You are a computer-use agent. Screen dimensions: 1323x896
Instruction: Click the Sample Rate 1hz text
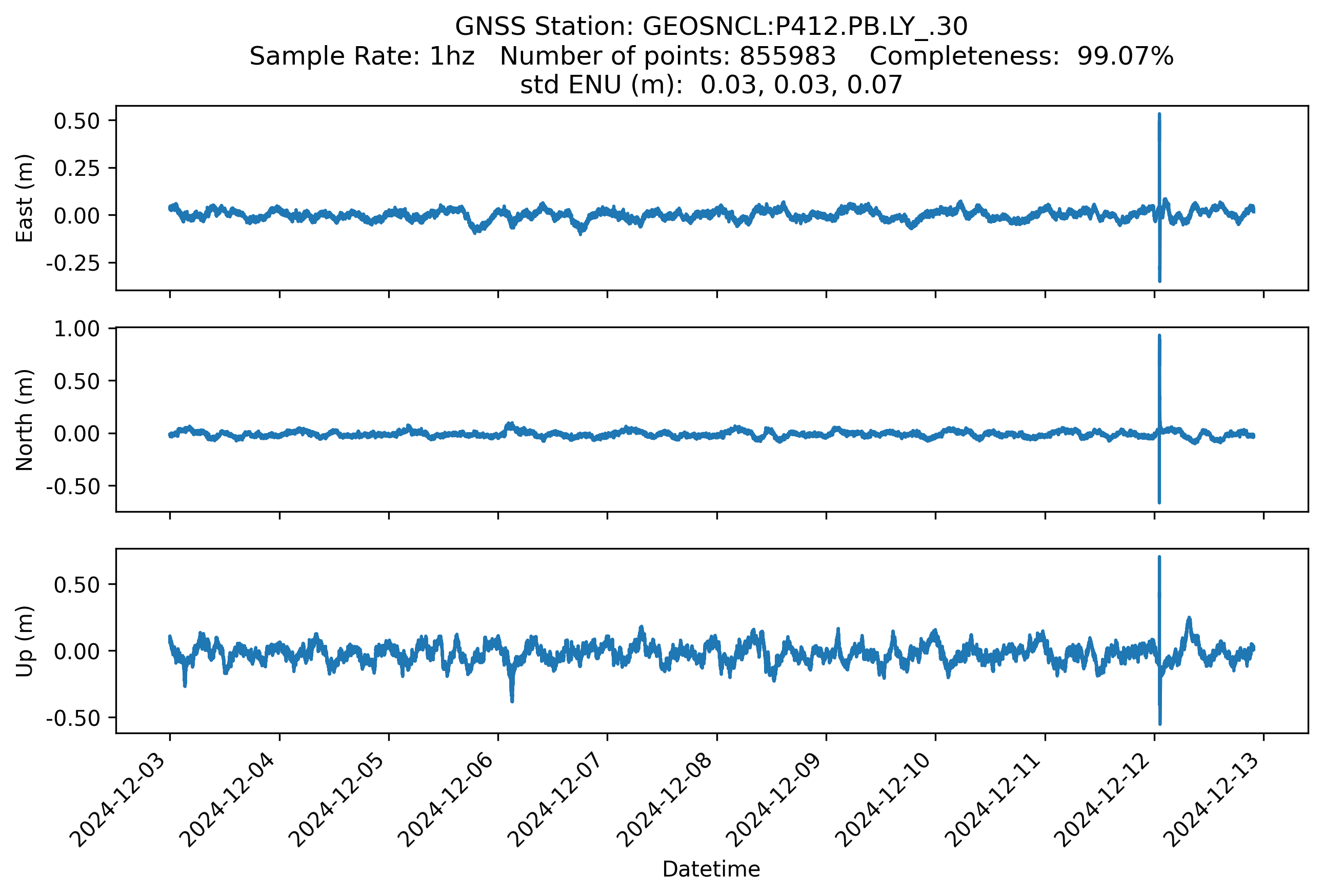click(362, 56)
